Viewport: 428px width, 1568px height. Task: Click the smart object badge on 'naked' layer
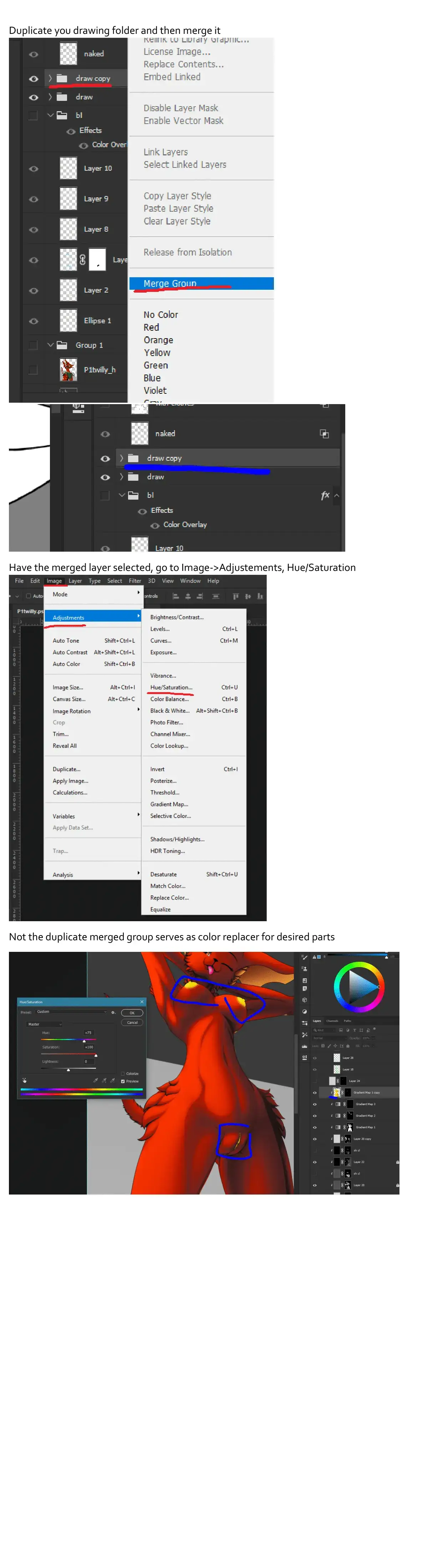pyautogui.click(x=324, y=433)
